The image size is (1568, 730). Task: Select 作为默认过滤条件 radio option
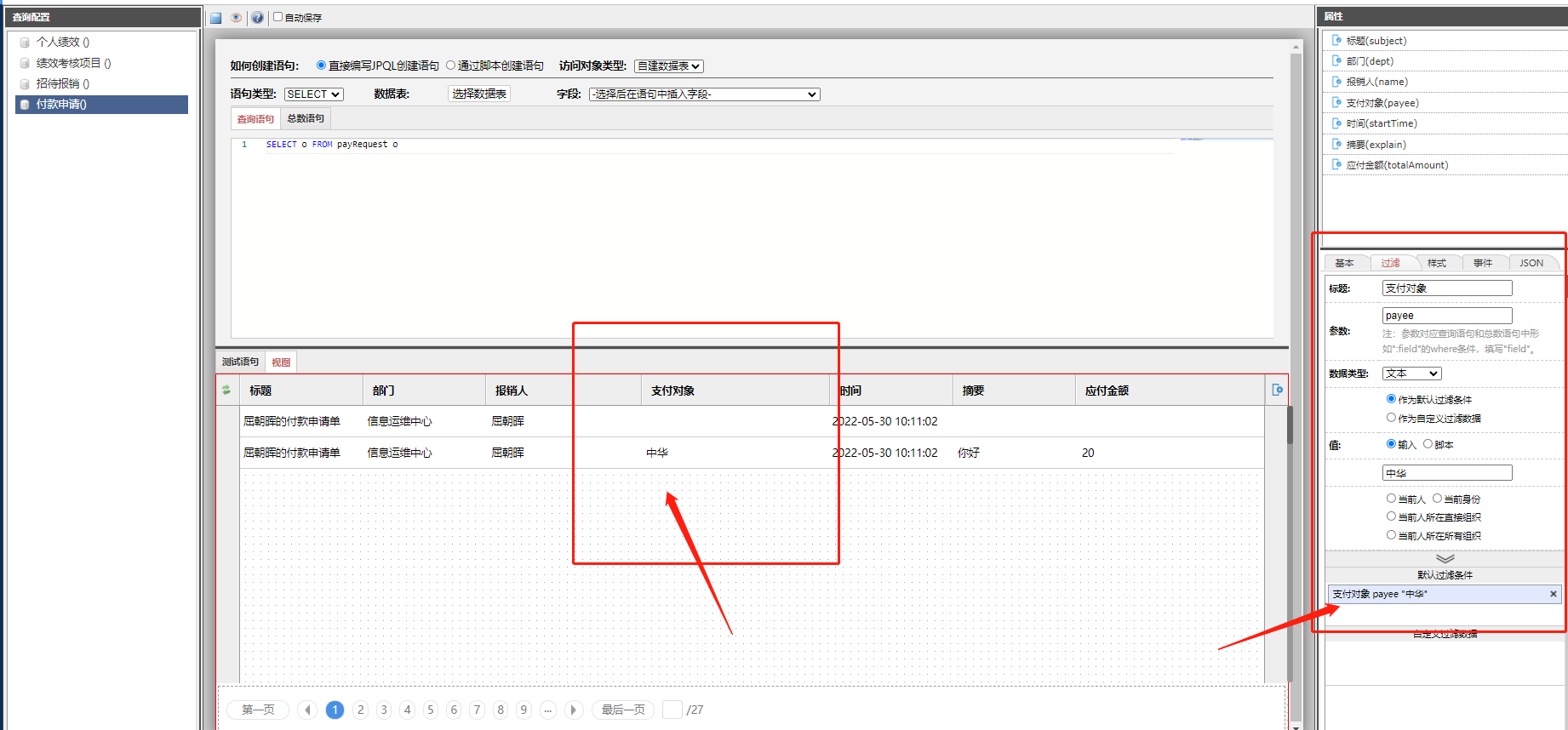tap(1391, 399)
